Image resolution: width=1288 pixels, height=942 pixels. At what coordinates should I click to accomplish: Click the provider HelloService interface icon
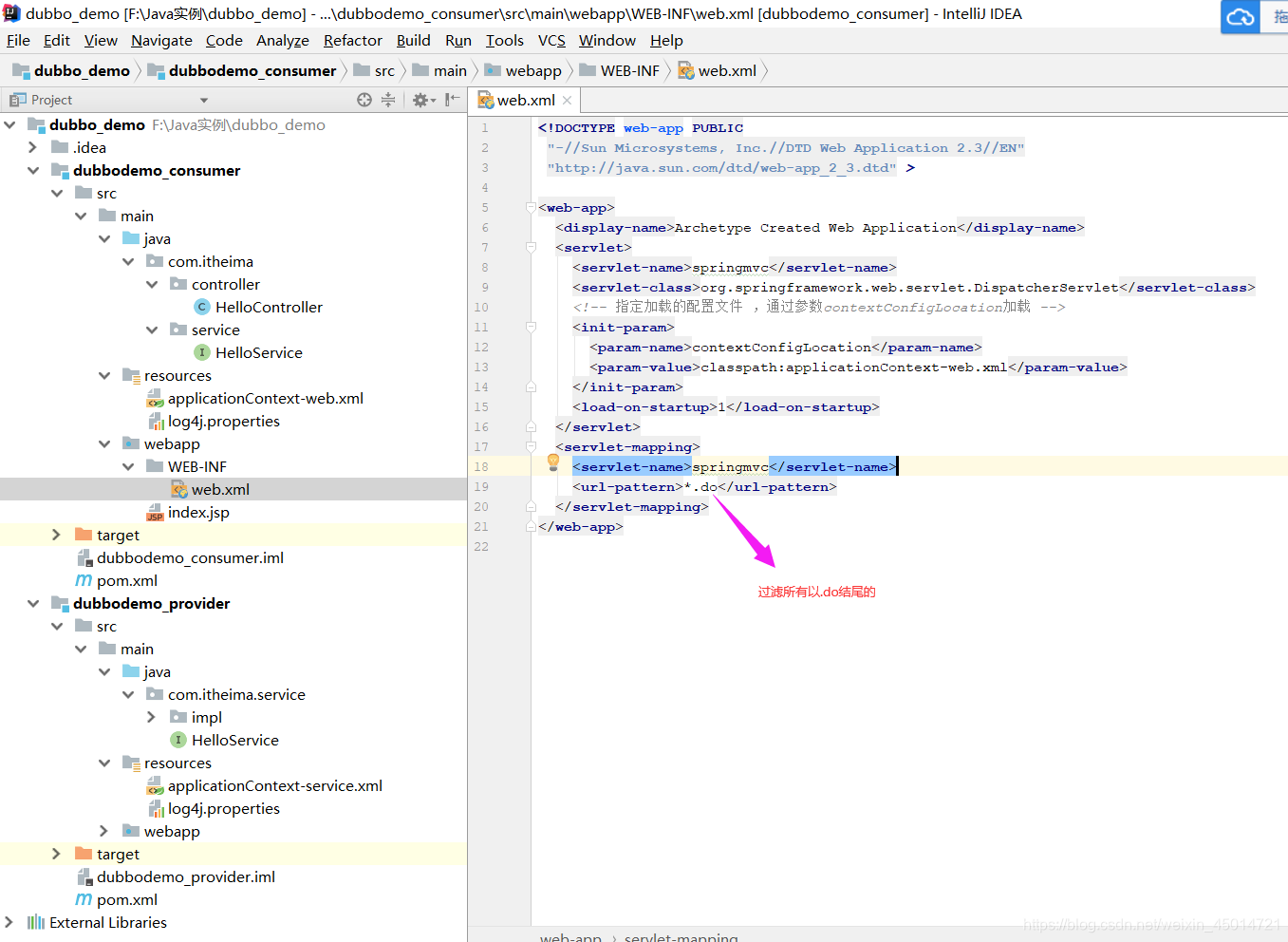point(178,740)
